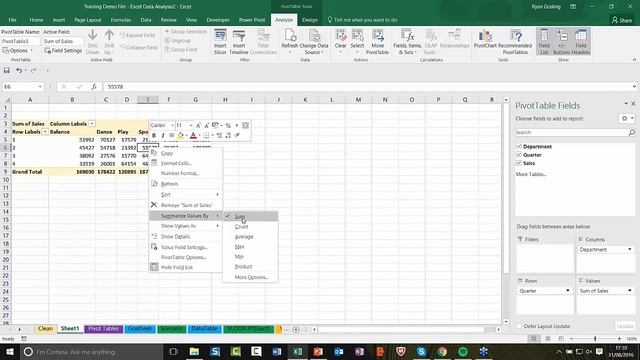Click Drill Down icon
Viewport: 640px width, 360px height.
click(x=93, y=42)
